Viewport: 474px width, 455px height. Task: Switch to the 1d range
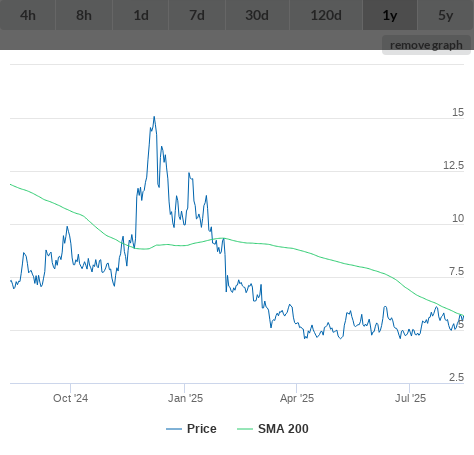pos(141,15)
